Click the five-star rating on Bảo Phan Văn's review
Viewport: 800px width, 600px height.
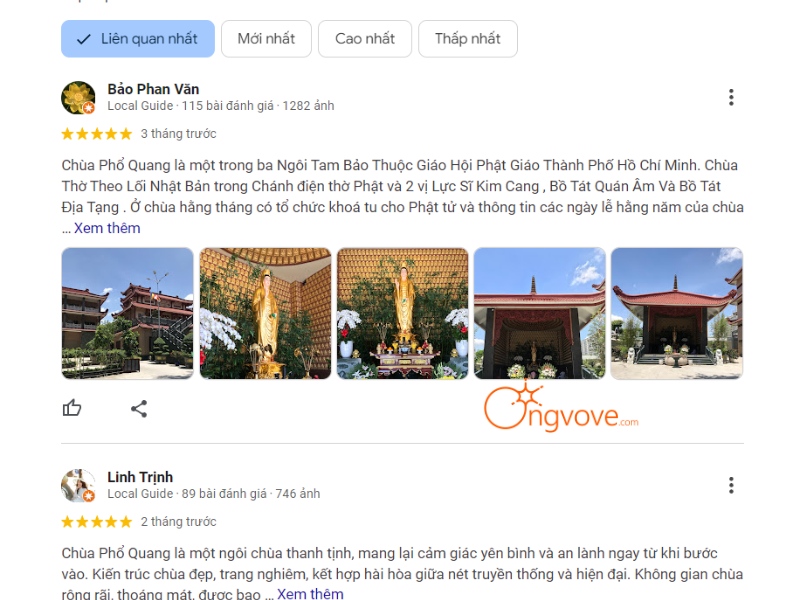tap(96, 134)
